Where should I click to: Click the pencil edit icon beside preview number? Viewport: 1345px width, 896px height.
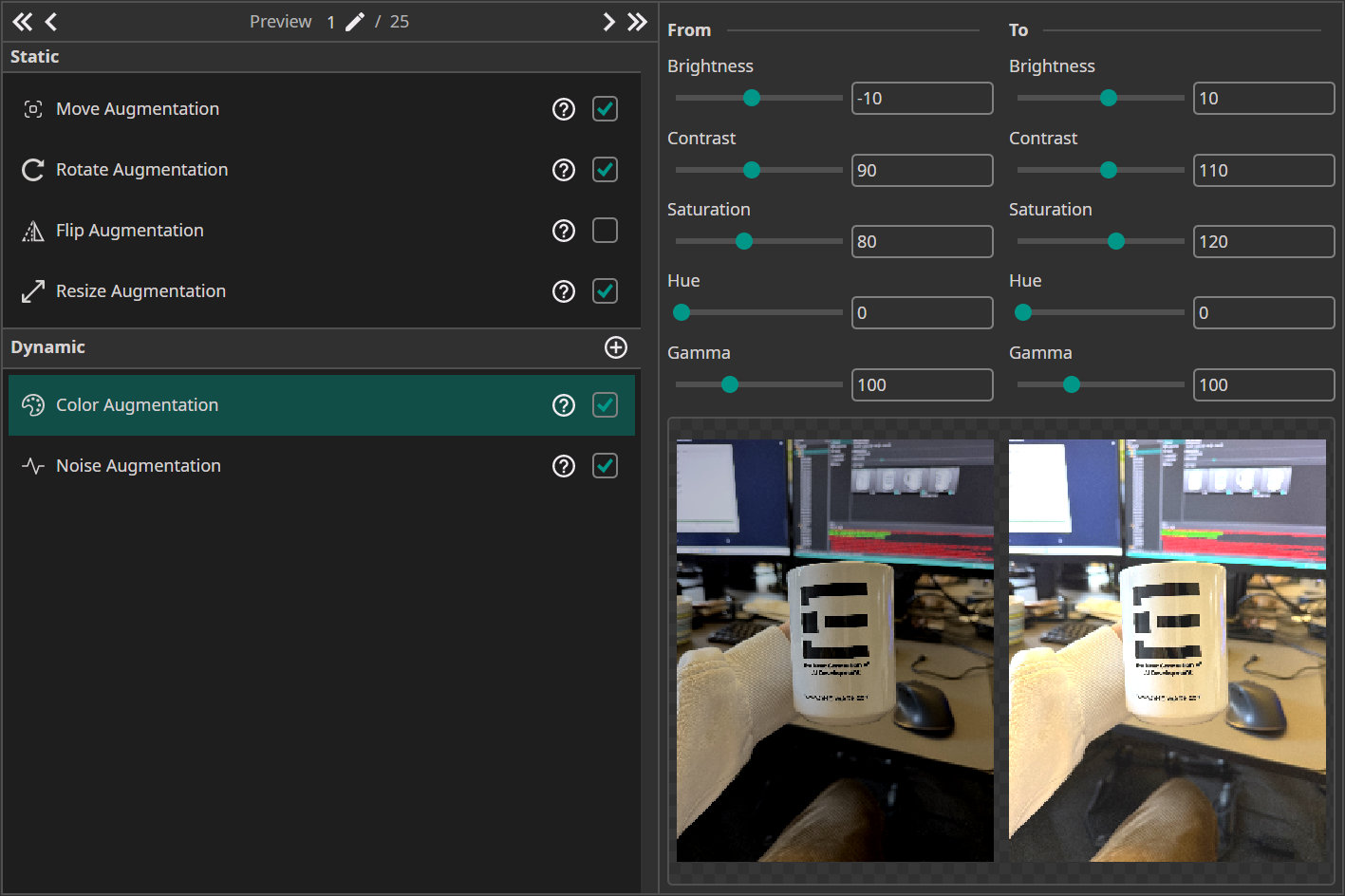tap(355, 22)
